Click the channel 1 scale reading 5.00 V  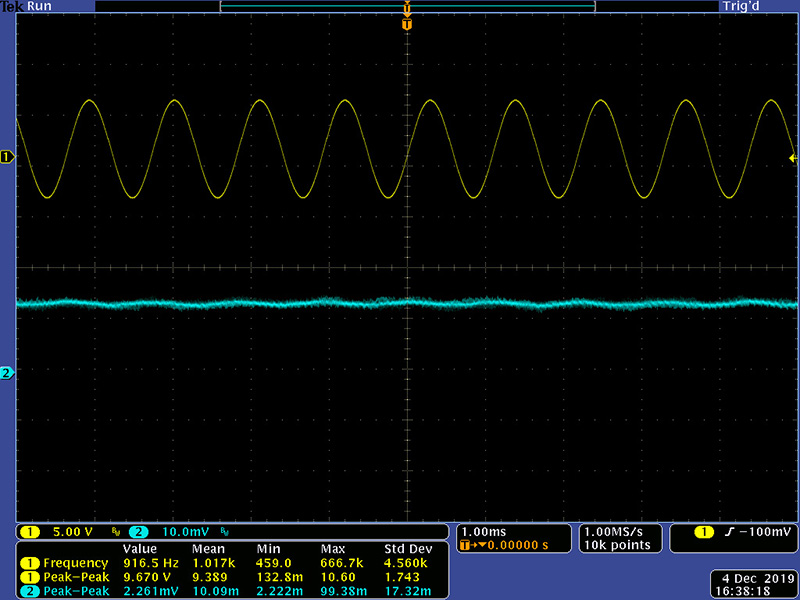coord(72,532)
